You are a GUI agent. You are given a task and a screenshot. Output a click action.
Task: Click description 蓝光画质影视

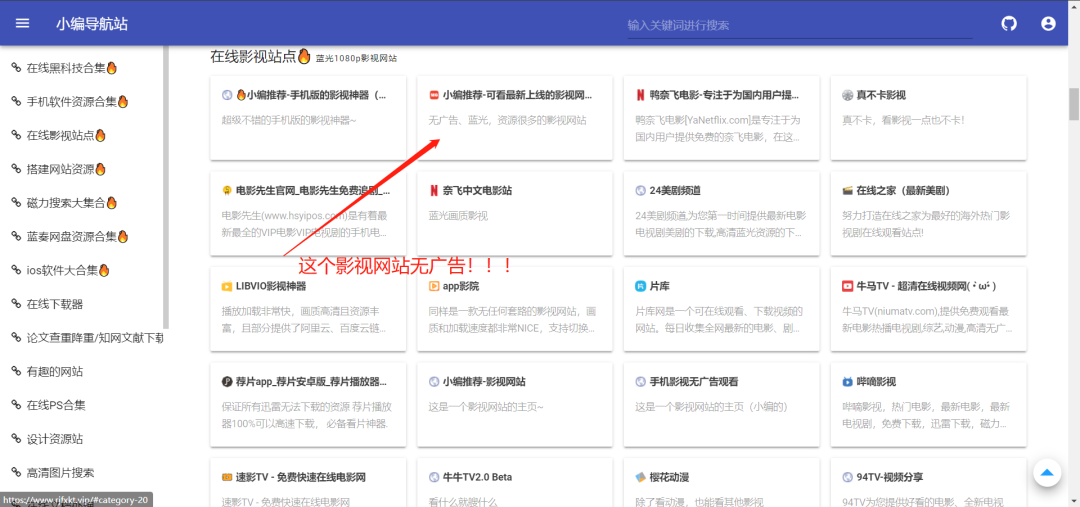[458, 216]
